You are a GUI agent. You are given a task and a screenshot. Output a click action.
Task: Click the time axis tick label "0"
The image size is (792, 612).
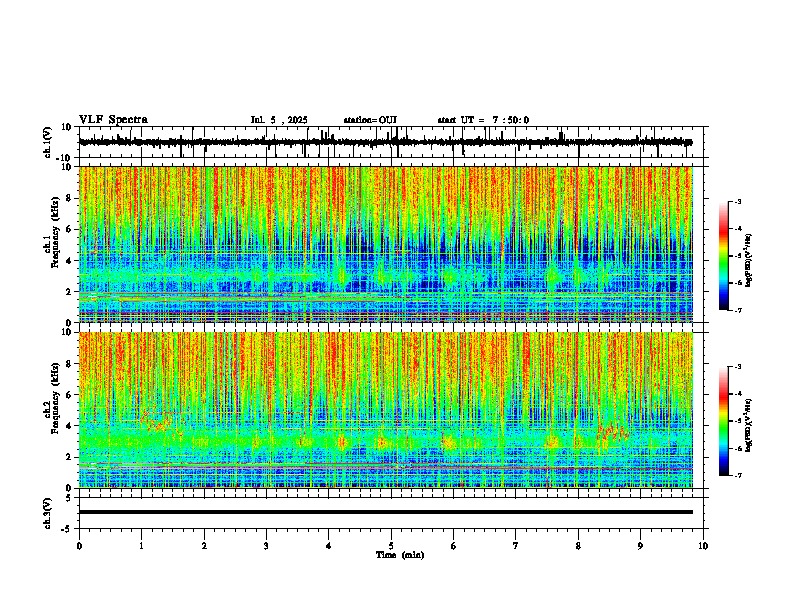[79, 546]
